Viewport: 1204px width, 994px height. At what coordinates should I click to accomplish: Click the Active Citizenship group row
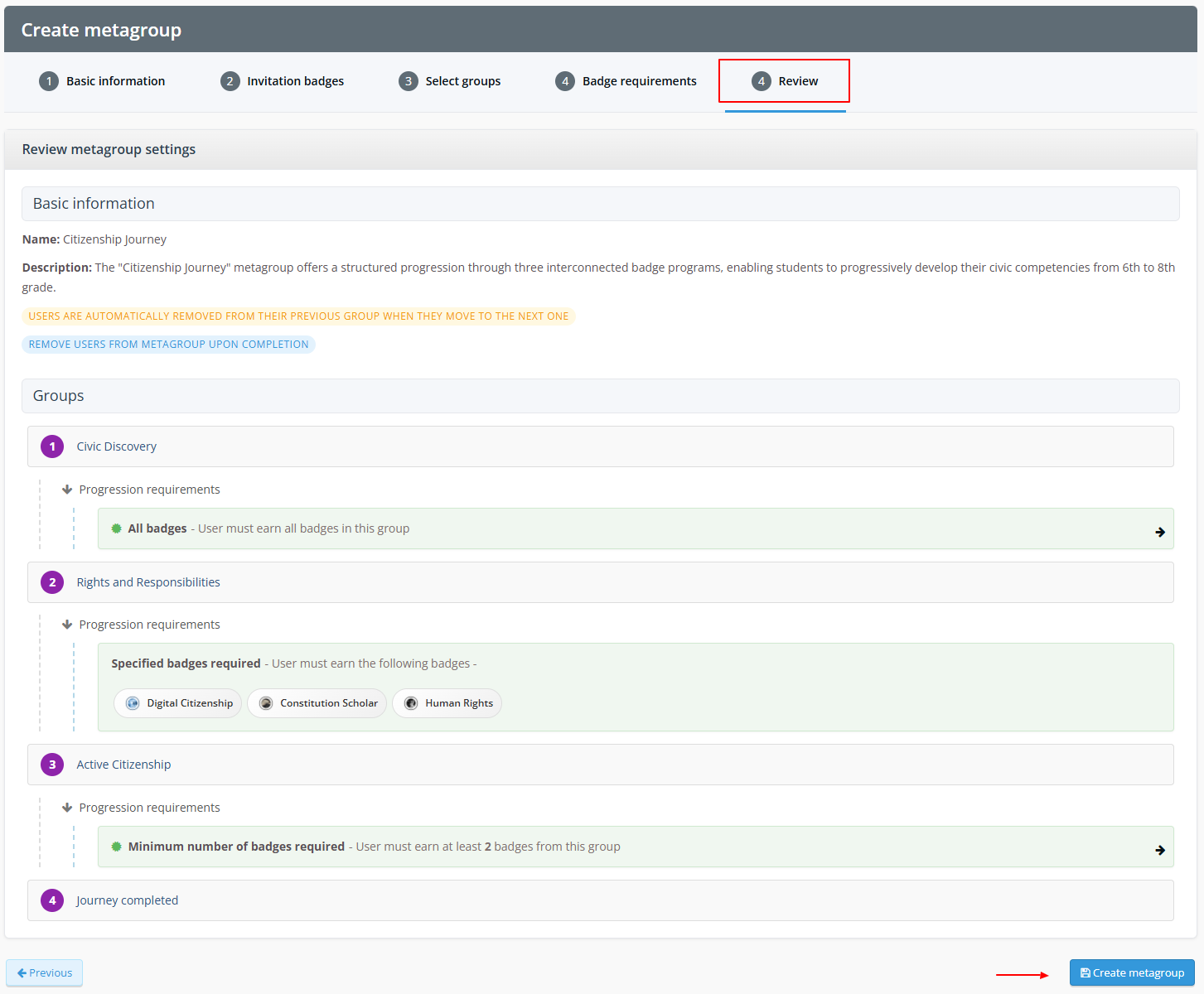(x=601, y=765)
